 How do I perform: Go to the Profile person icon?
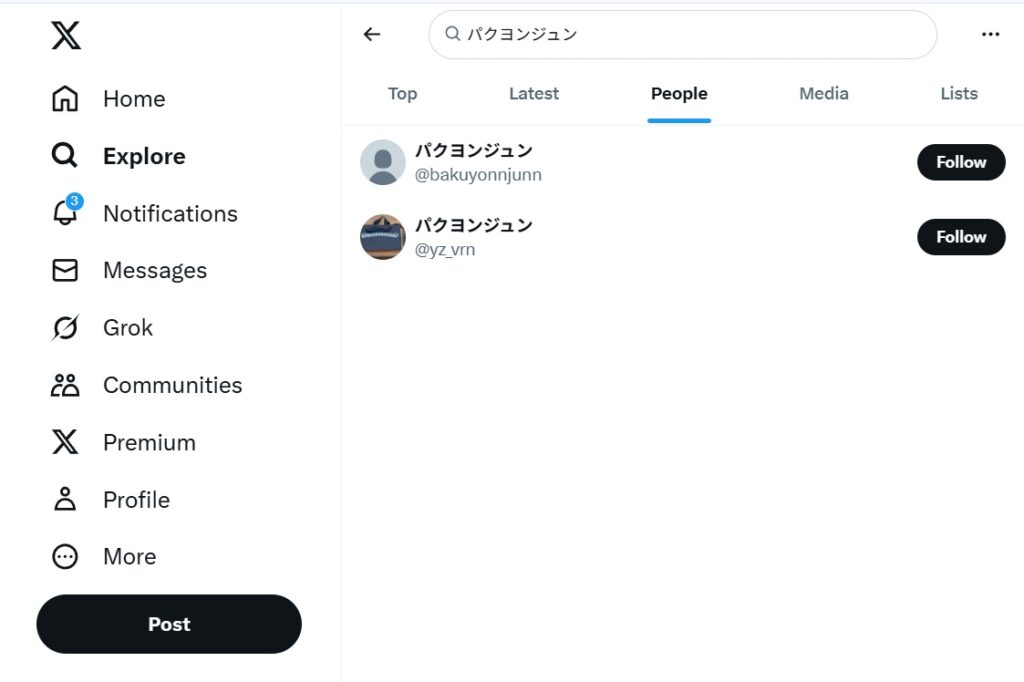65,499
